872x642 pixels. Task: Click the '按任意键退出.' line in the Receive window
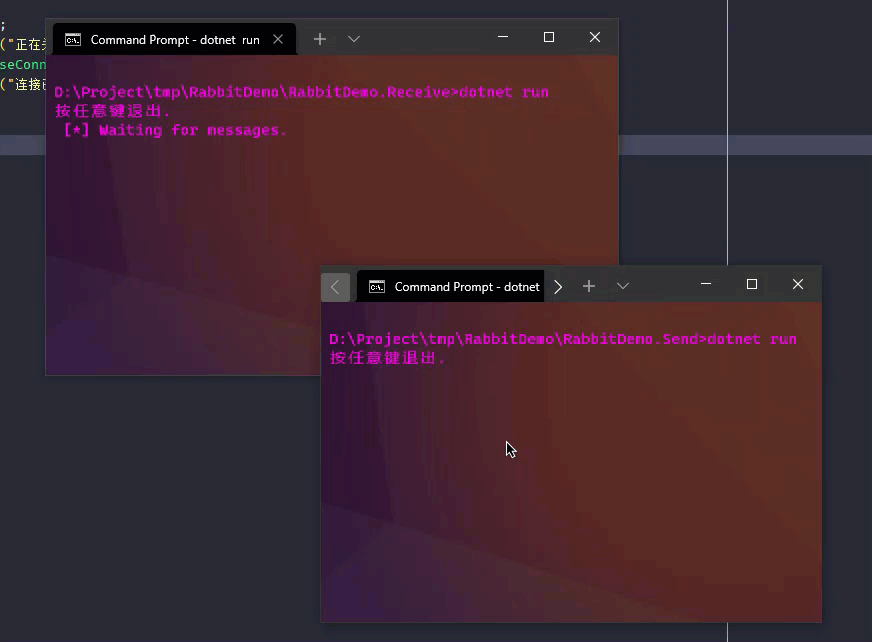[x=112, y=111]
